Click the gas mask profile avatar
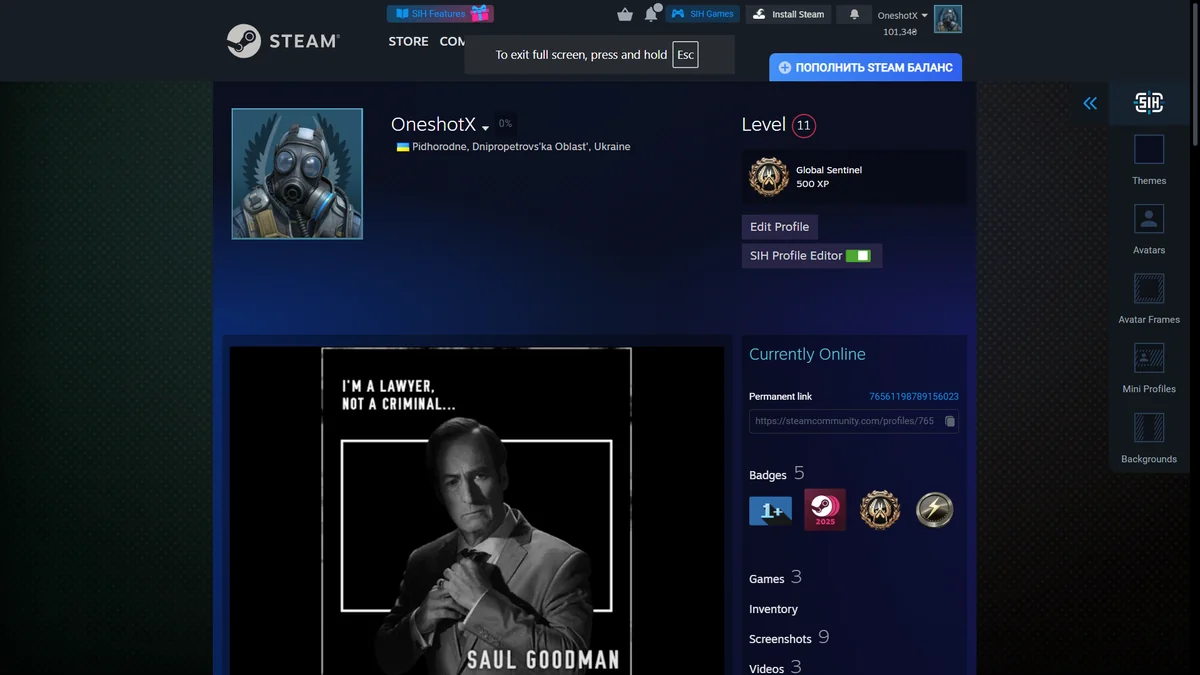1200x675 pixels. (297, 174)
